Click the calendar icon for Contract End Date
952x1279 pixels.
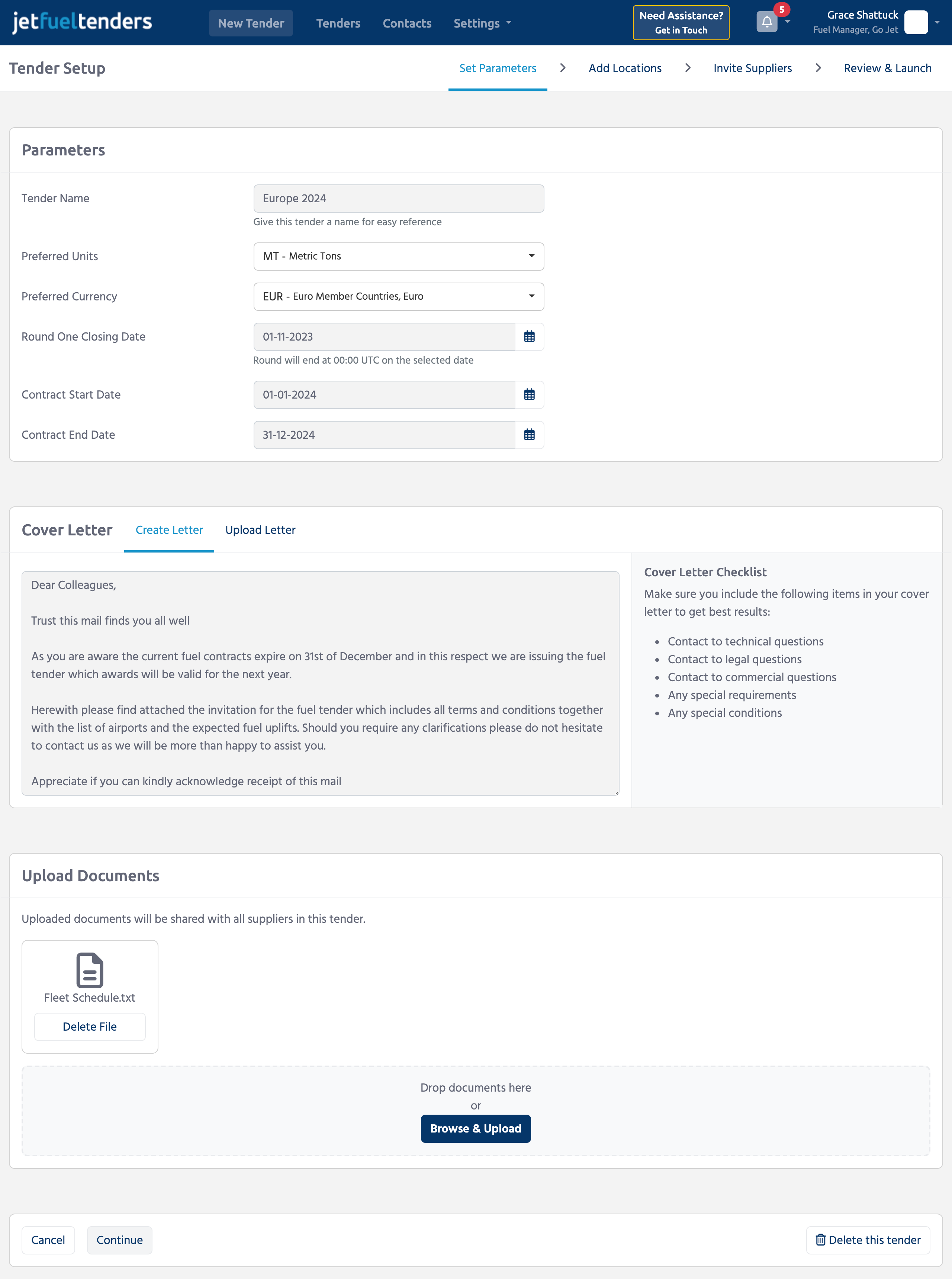click(x=529, y=434)
